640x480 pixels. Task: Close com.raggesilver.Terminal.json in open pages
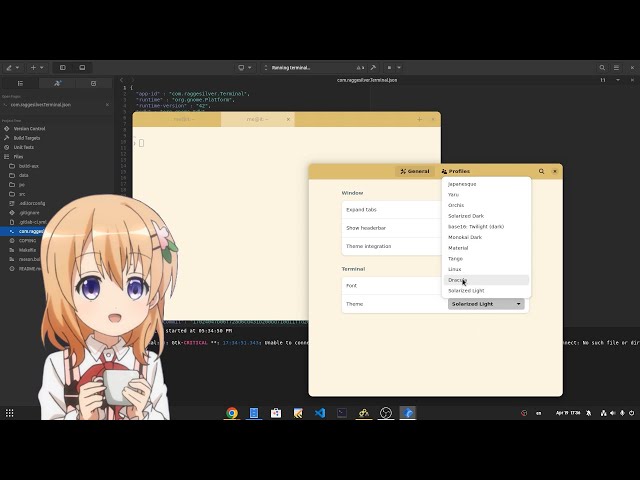click(107, 105)
